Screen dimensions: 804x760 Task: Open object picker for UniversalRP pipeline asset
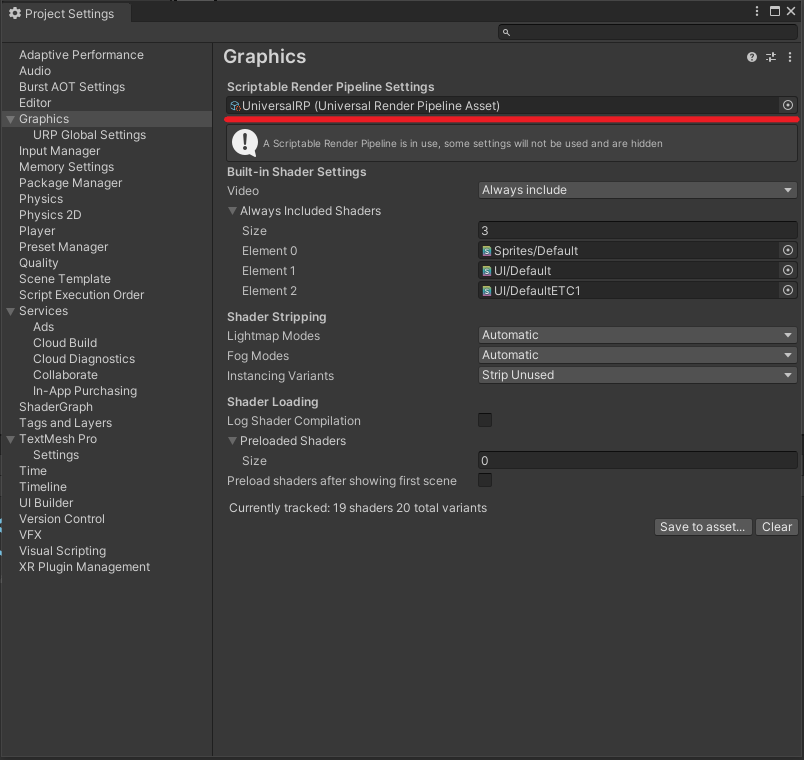(787, 105)
